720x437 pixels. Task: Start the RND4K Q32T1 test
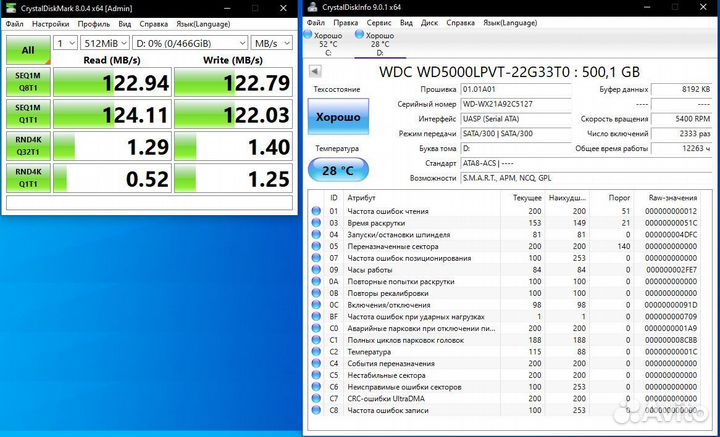28,146
